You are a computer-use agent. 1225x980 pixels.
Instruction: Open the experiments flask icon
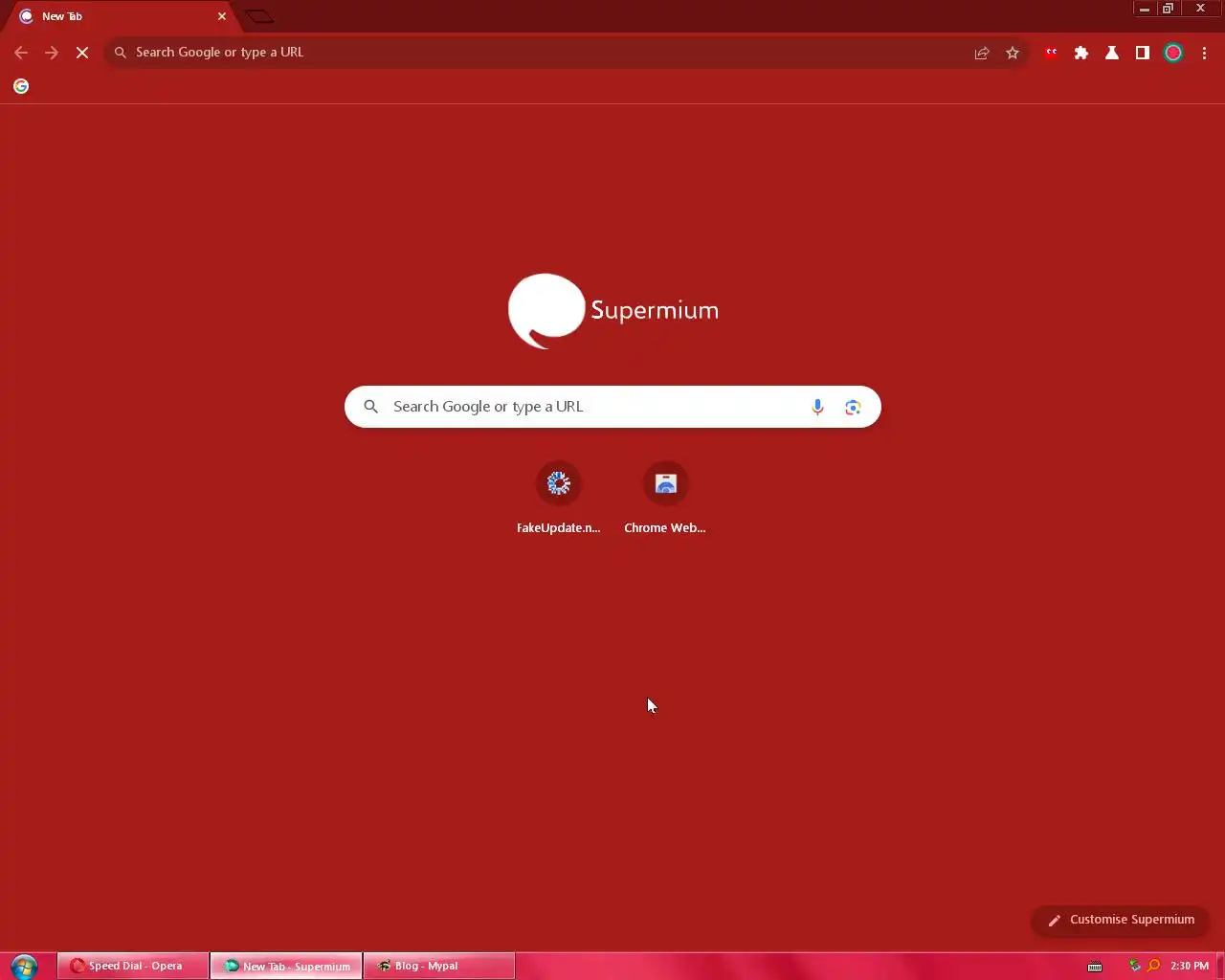pos(1112,53)
